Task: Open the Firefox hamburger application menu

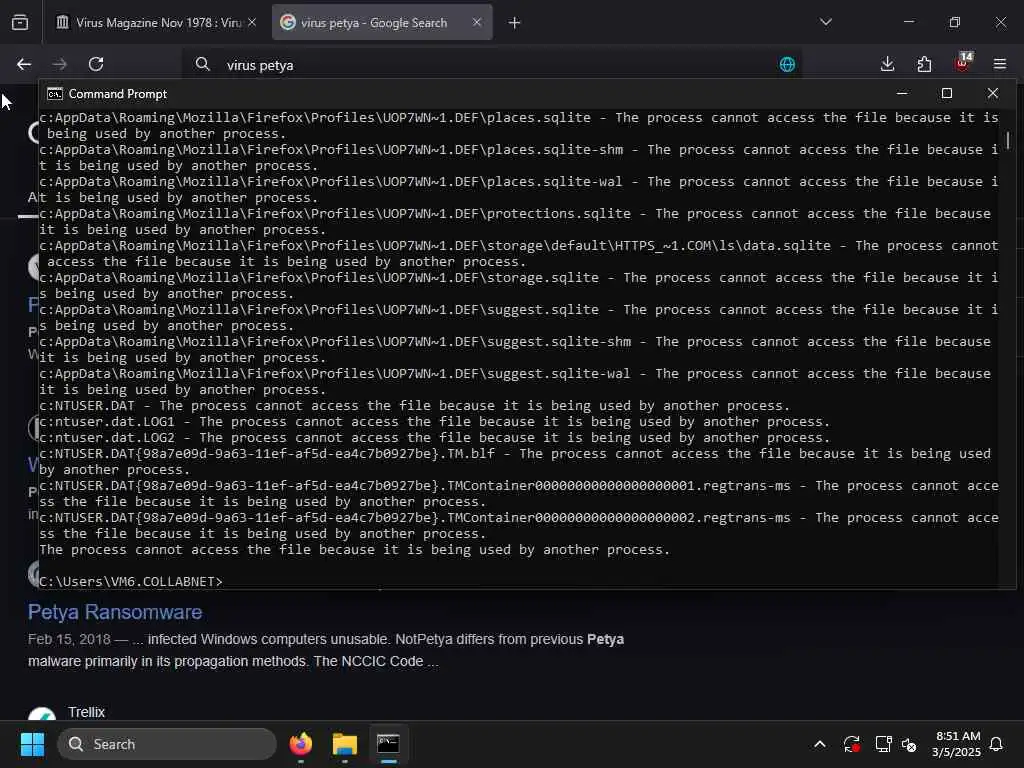Action: point(999,64)
